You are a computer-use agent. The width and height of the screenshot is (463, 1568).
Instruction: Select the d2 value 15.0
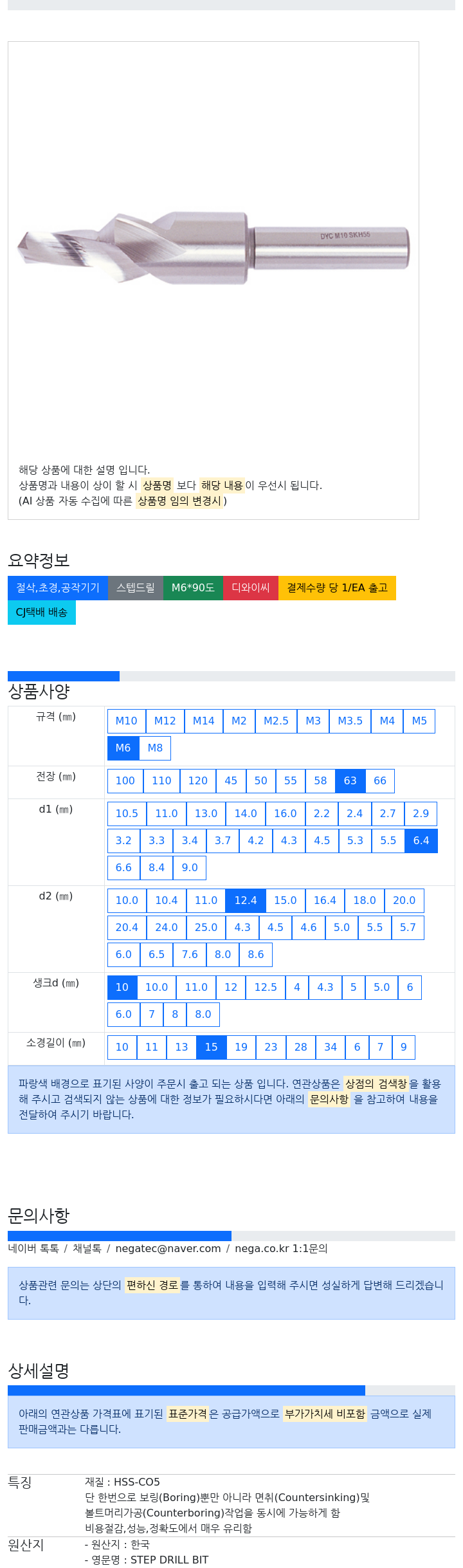click(x=285, y=900)
